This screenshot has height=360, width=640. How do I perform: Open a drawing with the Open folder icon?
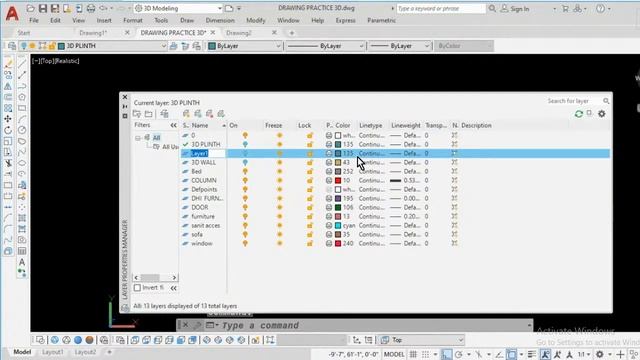pos(31,8)
